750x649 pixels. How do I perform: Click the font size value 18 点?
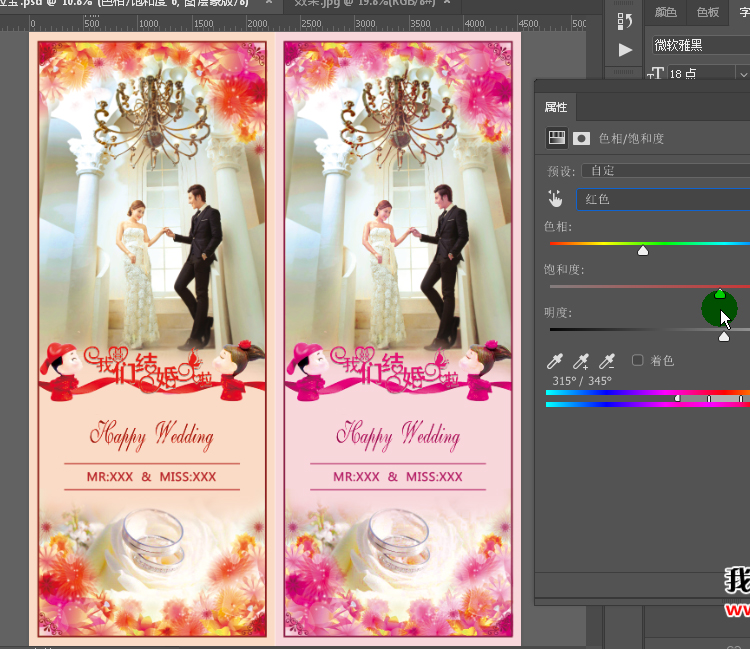click(682, 74)
